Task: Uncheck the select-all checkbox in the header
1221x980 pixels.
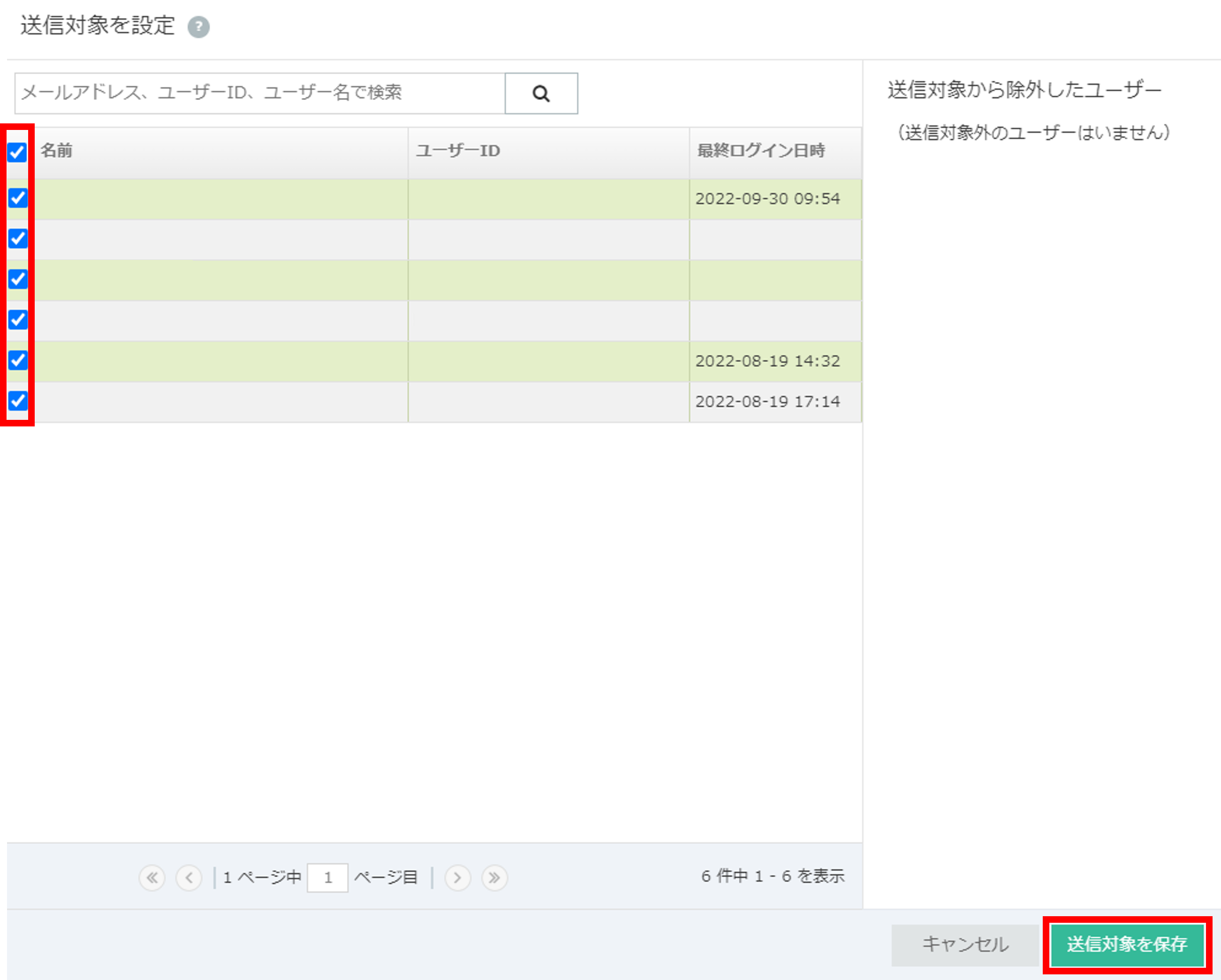Action: 17,152
